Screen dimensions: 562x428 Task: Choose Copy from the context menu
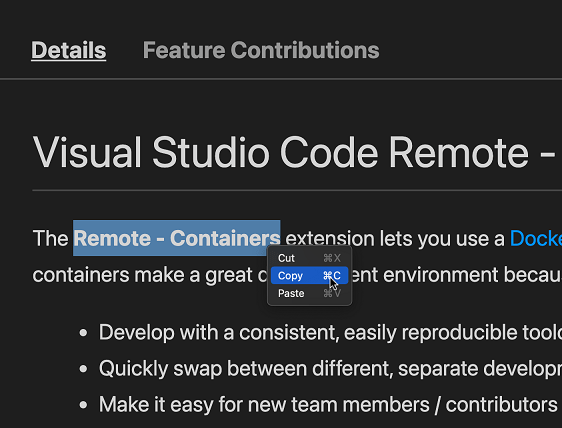point(309,276)
